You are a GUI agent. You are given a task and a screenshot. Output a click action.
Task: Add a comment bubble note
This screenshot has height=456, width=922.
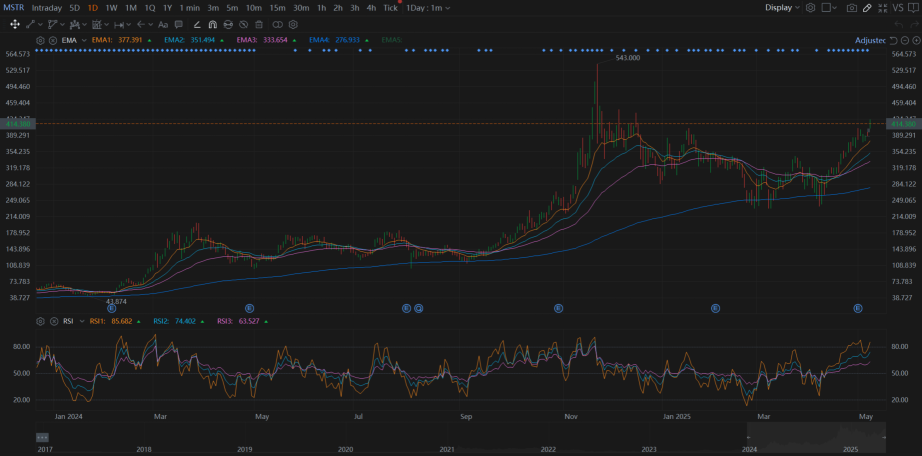[179, 25]
